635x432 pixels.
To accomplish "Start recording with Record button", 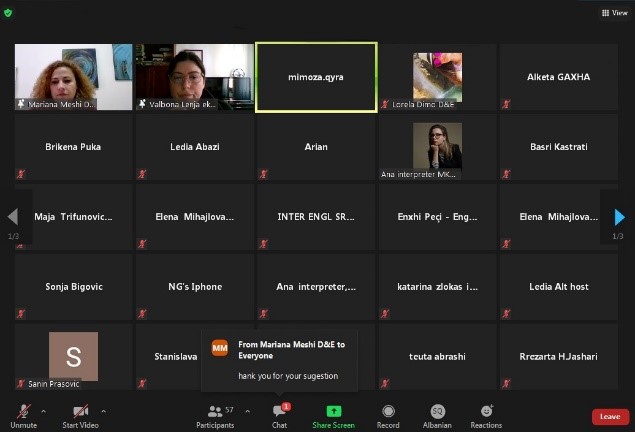I will coord(388,411).
